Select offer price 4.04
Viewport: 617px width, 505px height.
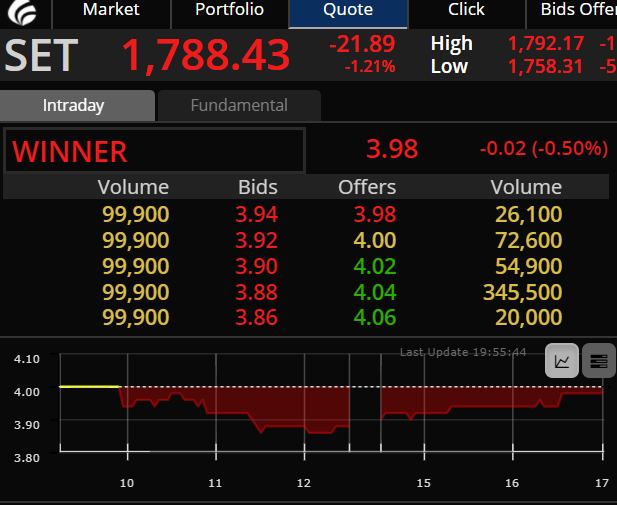(375, 292)
